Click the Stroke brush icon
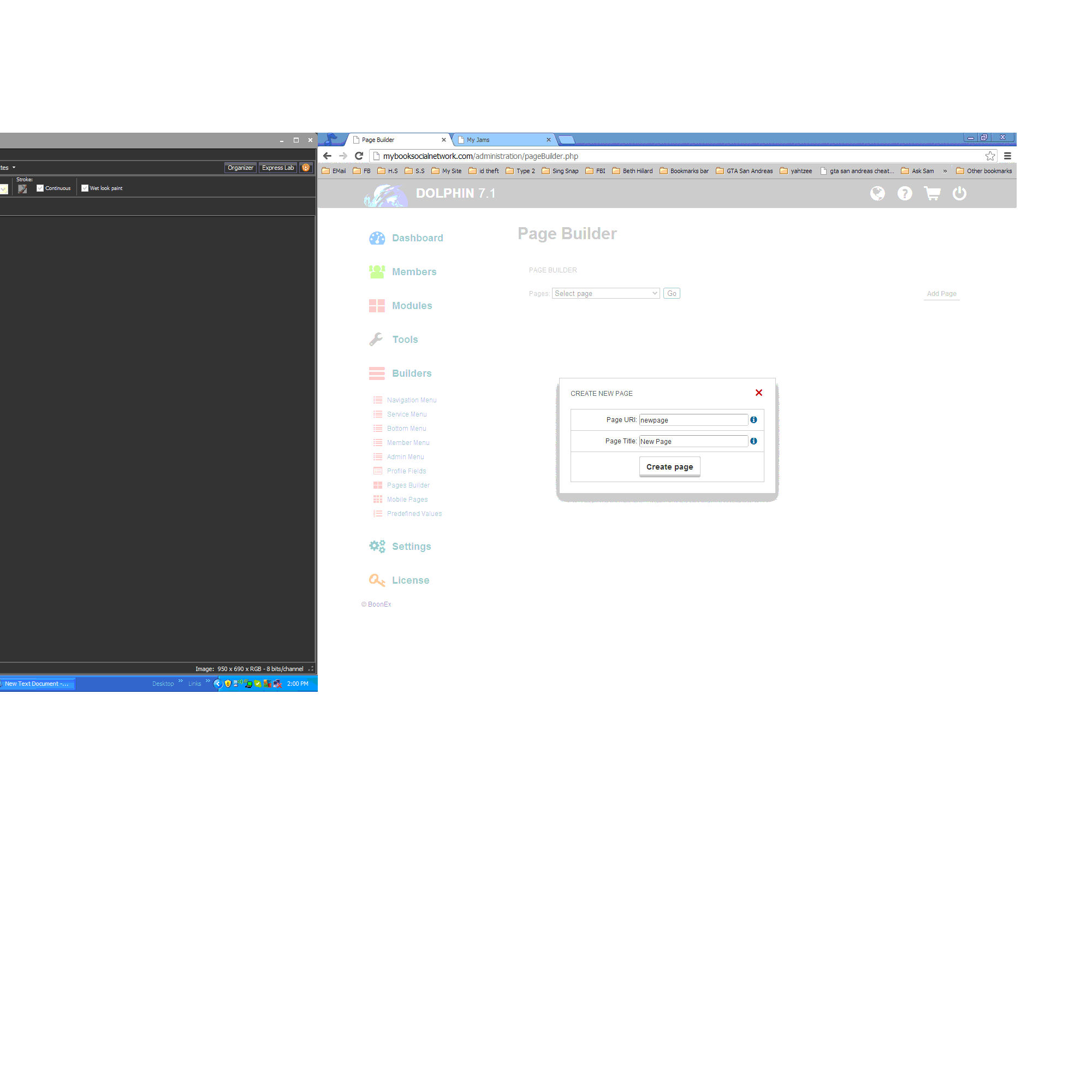The image size is (1092, 1092). pyautogui.click(x=22, y=189)
